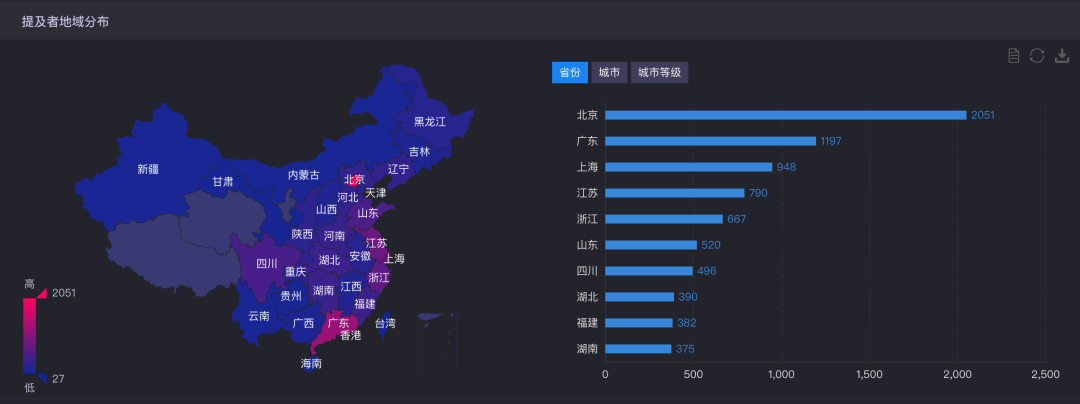Select 福建 province on the map

[364, 304]
